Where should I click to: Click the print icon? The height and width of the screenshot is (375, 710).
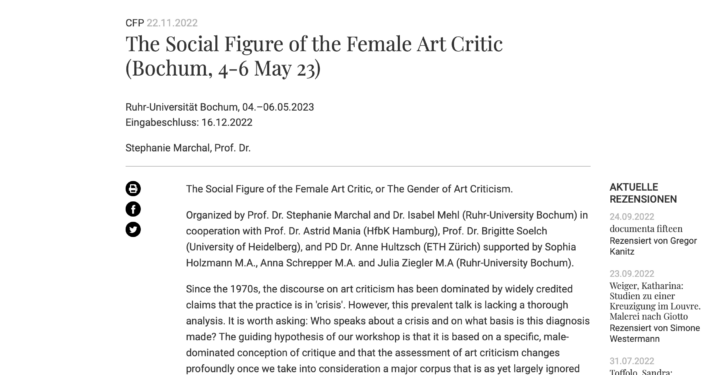click(133, 188)
